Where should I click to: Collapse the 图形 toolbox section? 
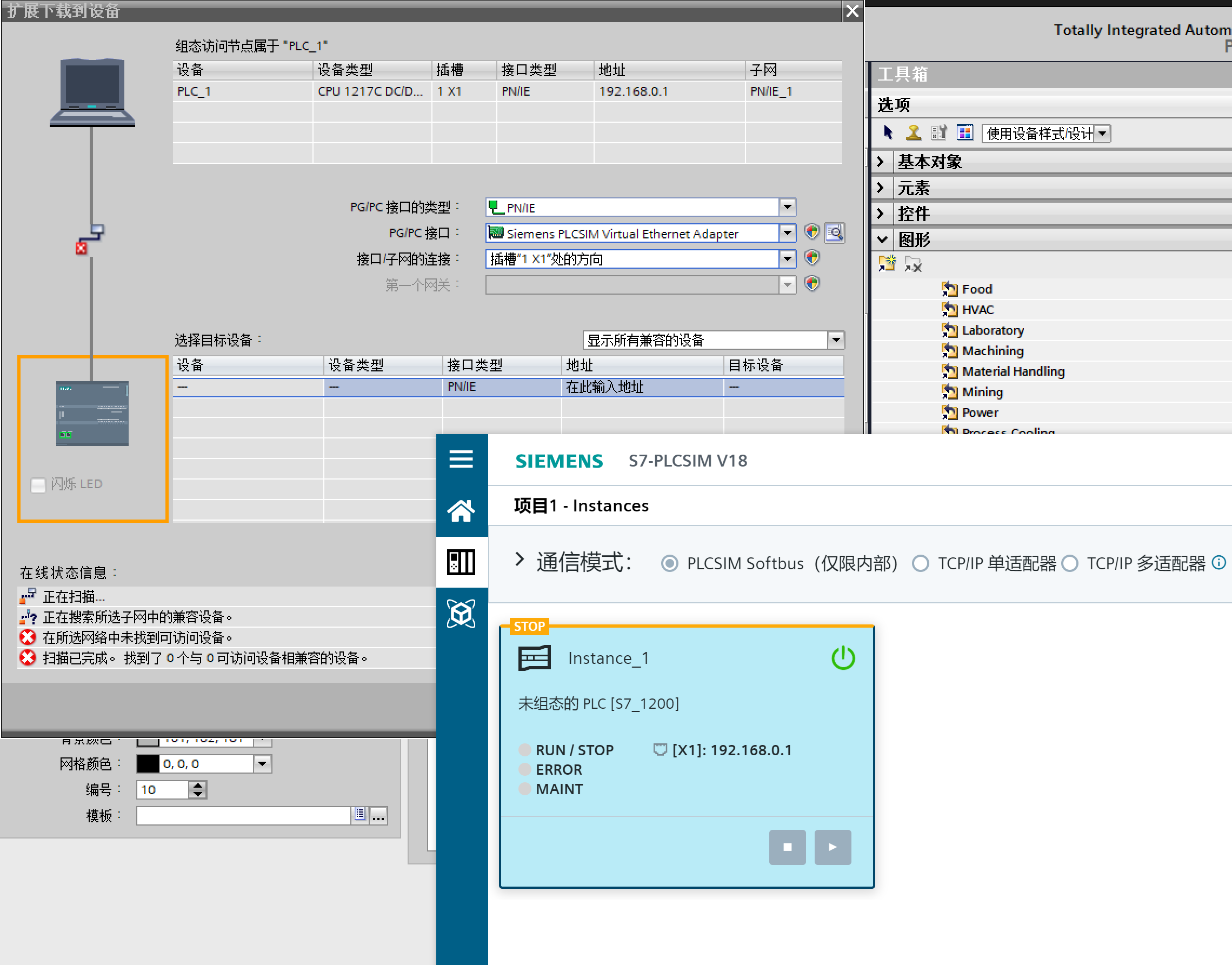tap(881, 239)
